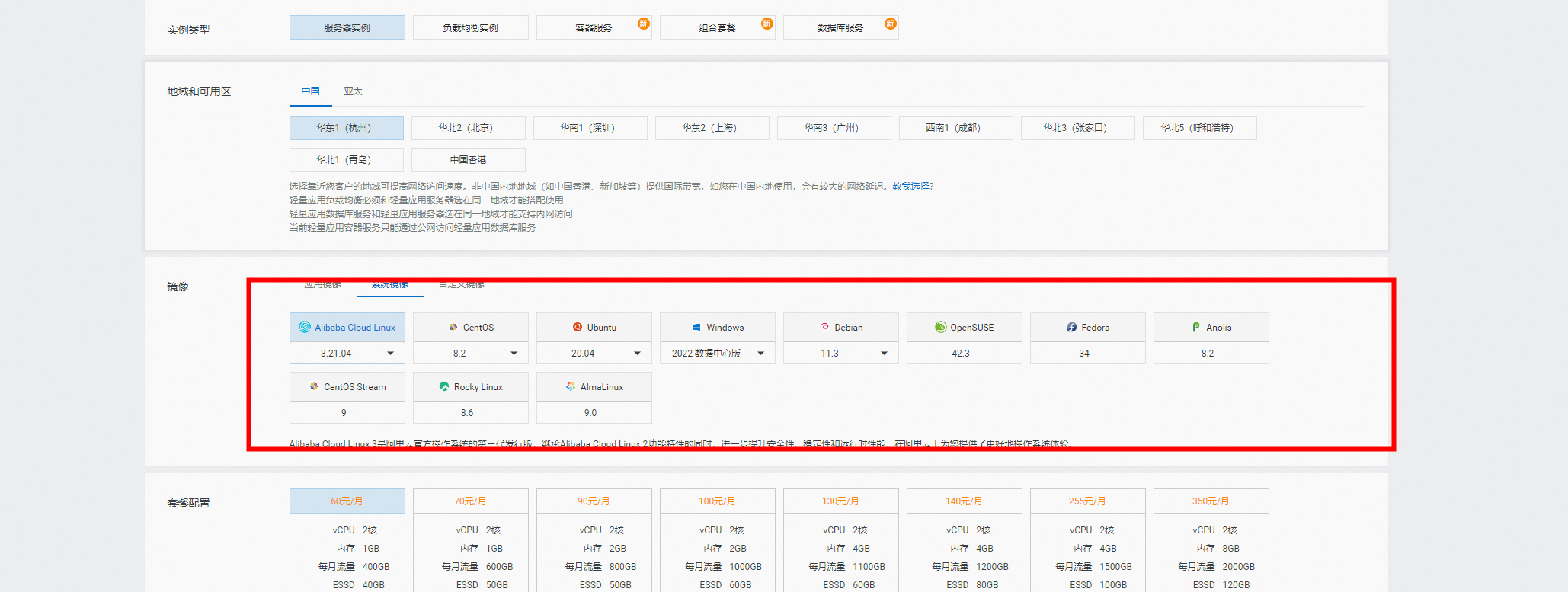Click the Anolis logo icon
The height and width of the screenshot is (592, 1568).
click(1196, 327)
